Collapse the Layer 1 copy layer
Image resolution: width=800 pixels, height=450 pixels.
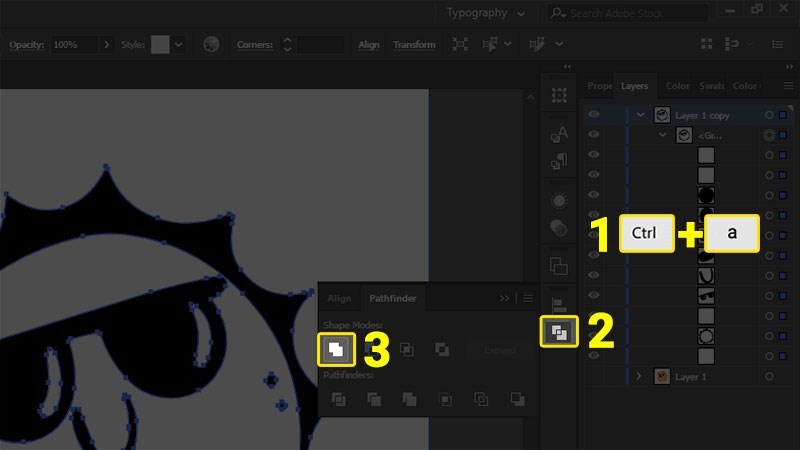click(641, 115)
